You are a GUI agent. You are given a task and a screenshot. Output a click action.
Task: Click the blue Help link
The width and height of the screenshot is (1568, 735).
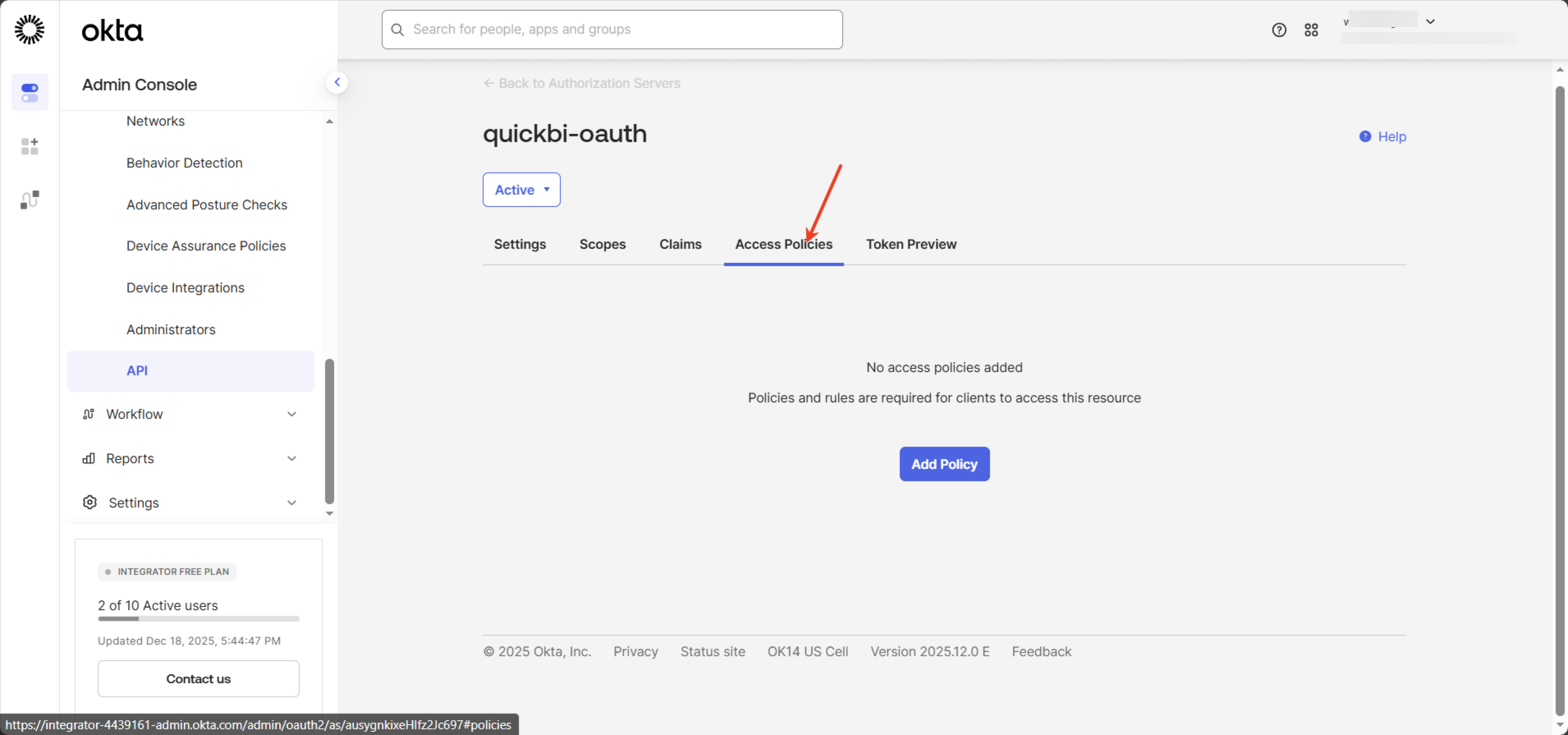pyautogui.click(x=1391, y=136)
